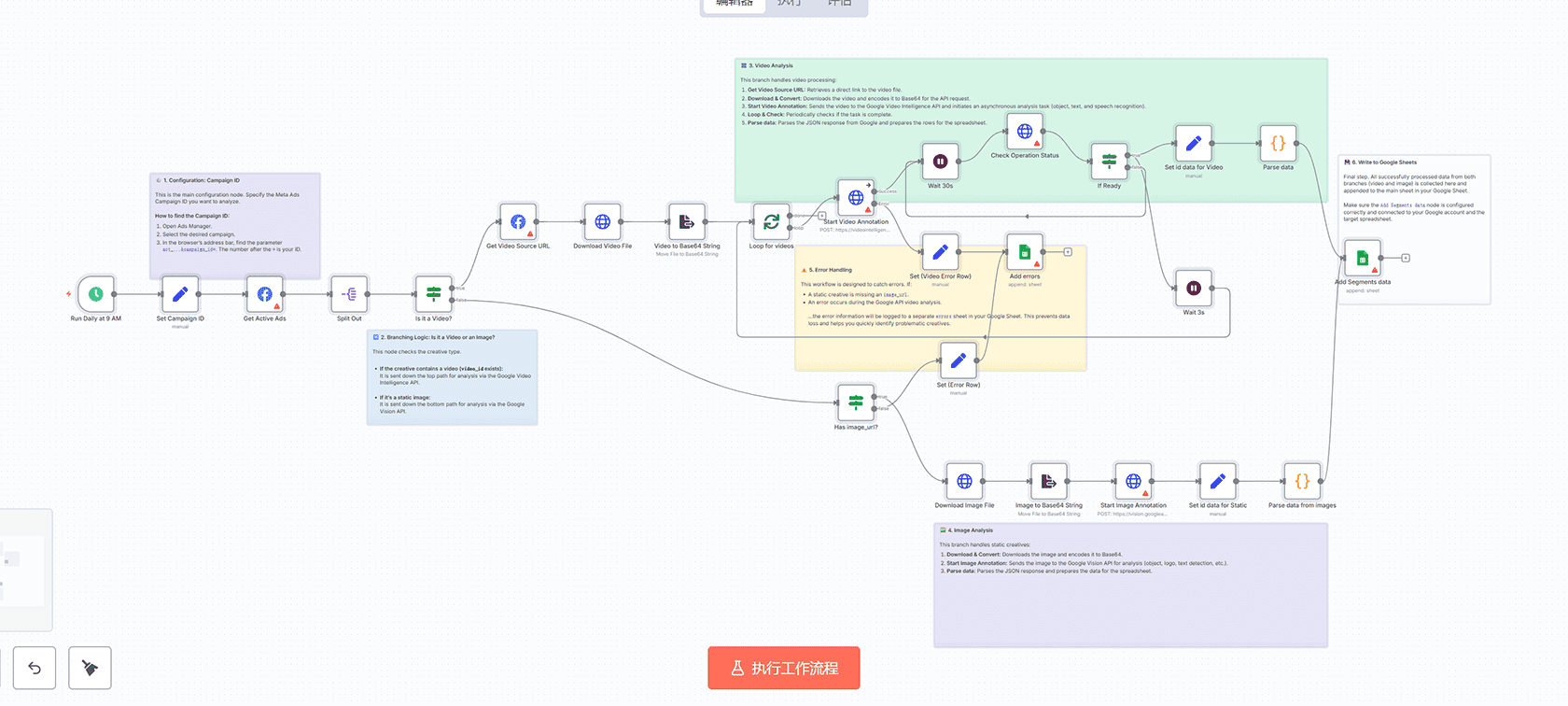The height and width of the screenshot is (706, 1568).
Task: Click the Set Campaign ID node
Action: (x=180, y=294)
